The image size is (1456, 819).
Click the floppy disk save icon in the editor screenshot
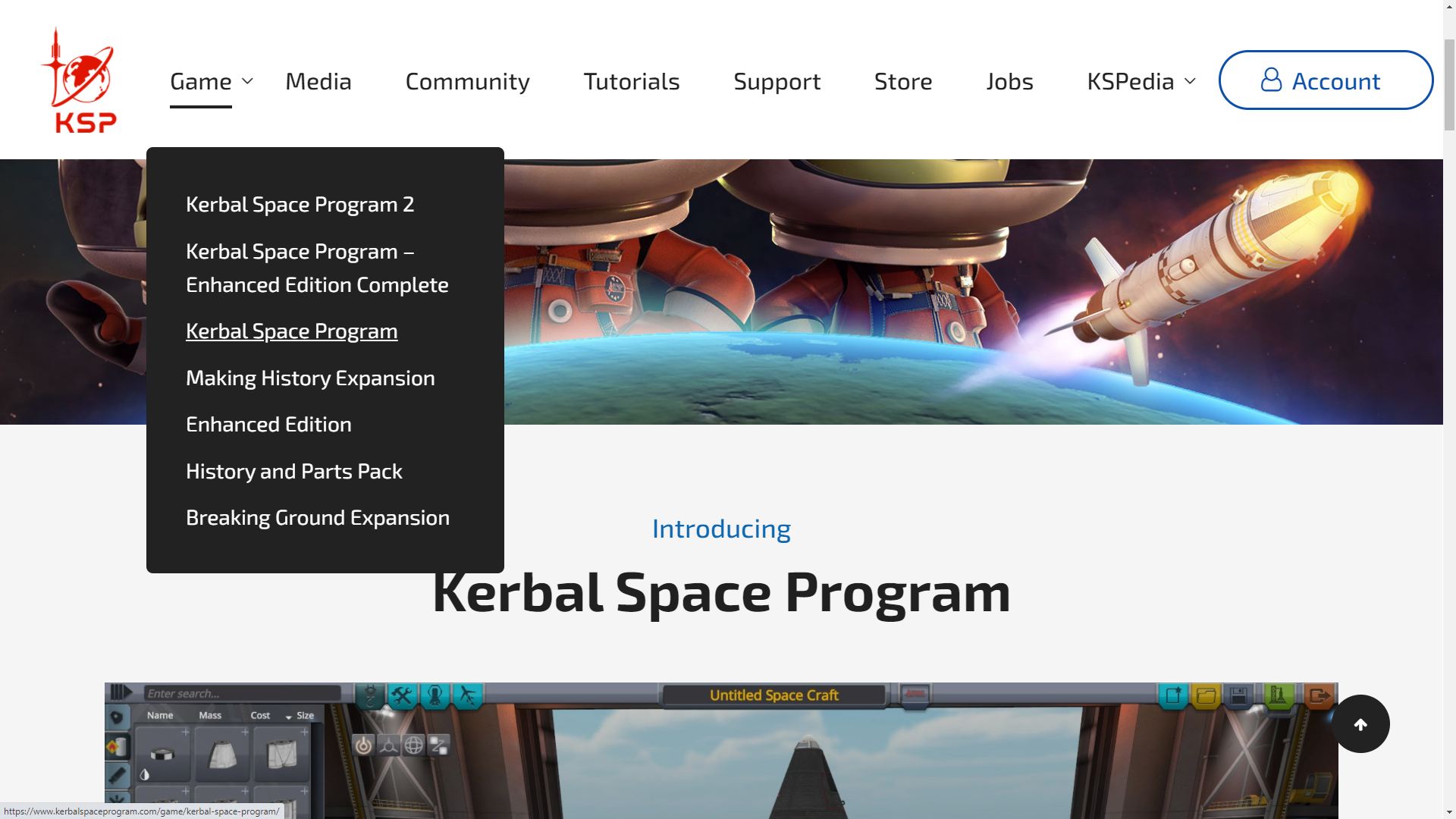pyautogui.click(x=1239, y=695)
